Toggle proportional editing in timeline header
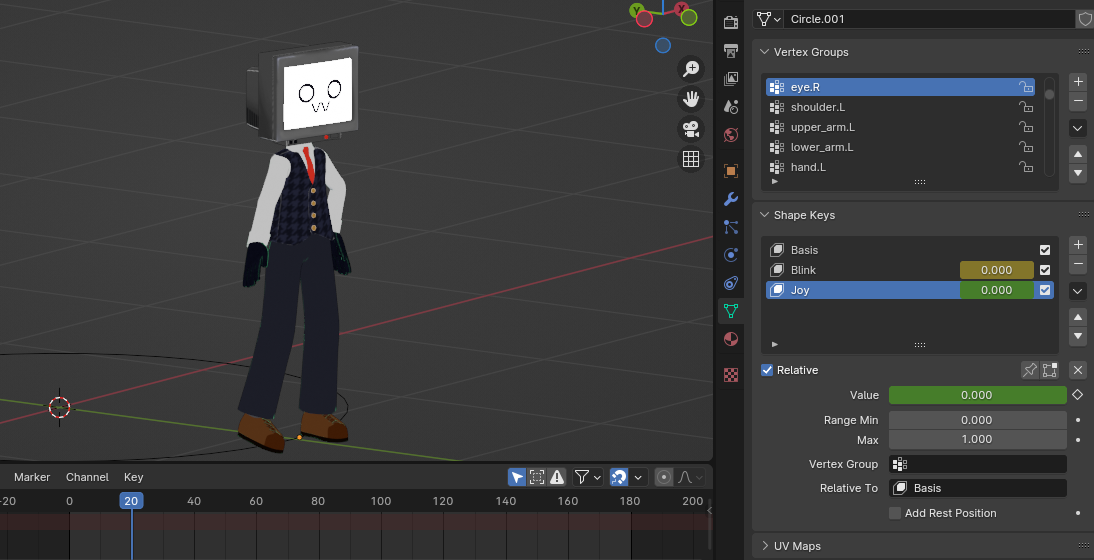Screen dimensions: 1094x560 664,477
